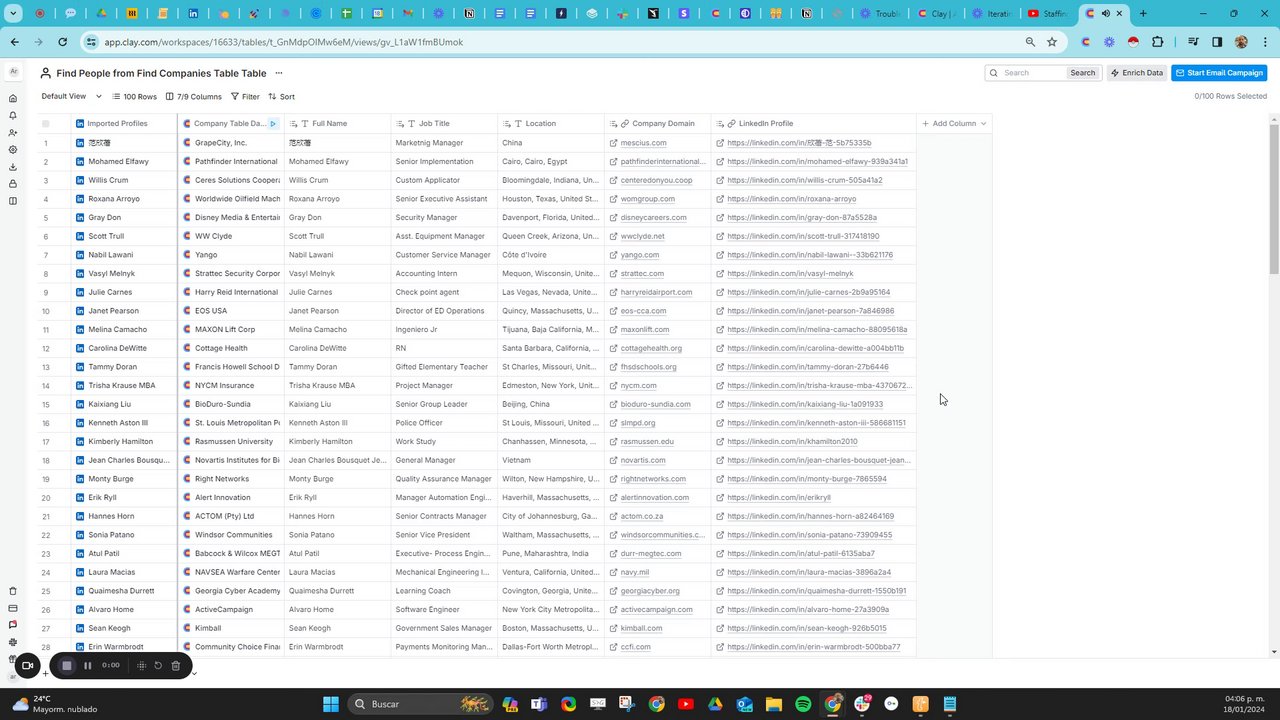Open trash icon in left sidebar

tap(13, 591)
